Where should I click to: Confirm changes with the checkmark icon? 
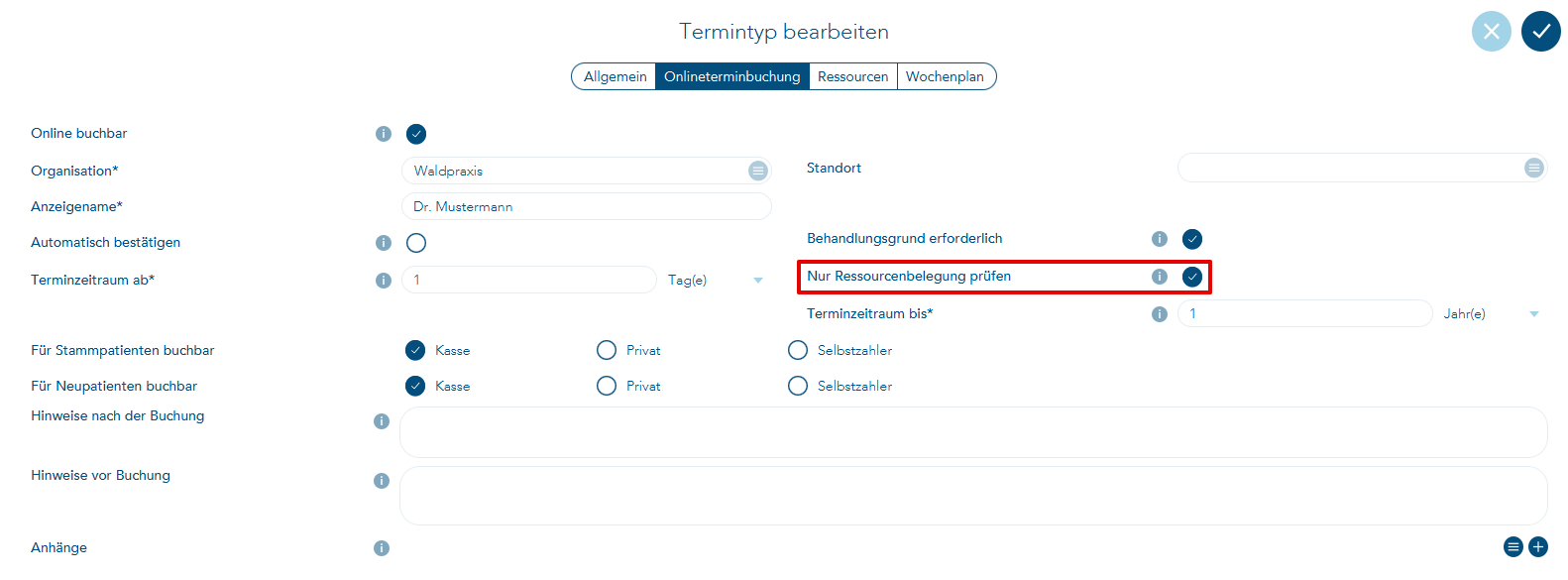(x=1540, y=32)
